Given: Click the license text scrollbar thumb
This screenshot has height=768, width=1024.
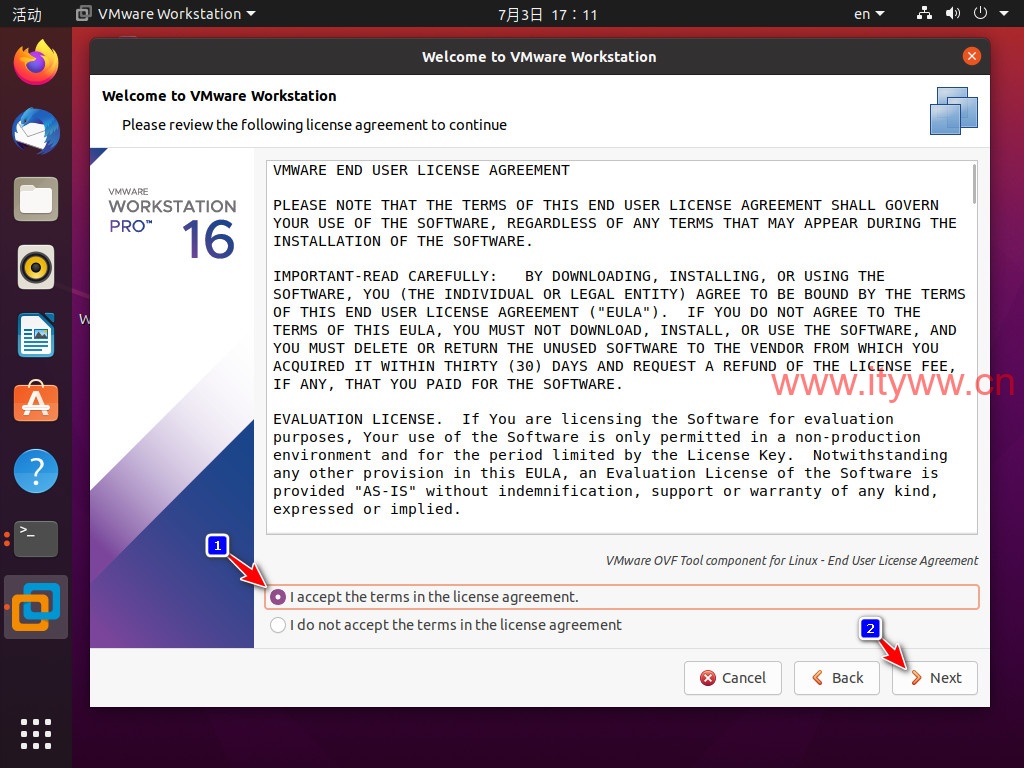Looking at the screenshot, I should point(974,184).
